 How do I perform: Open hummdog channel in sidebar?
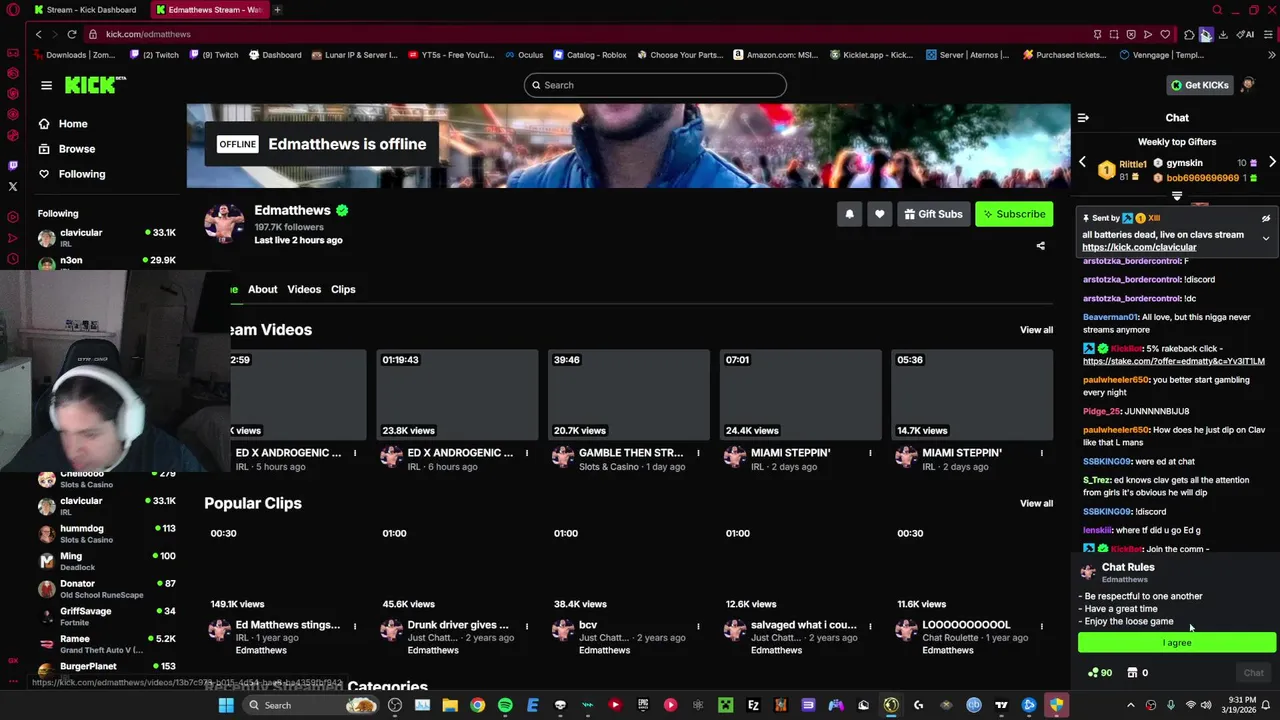pyautogui.click(x=107, y=533)
